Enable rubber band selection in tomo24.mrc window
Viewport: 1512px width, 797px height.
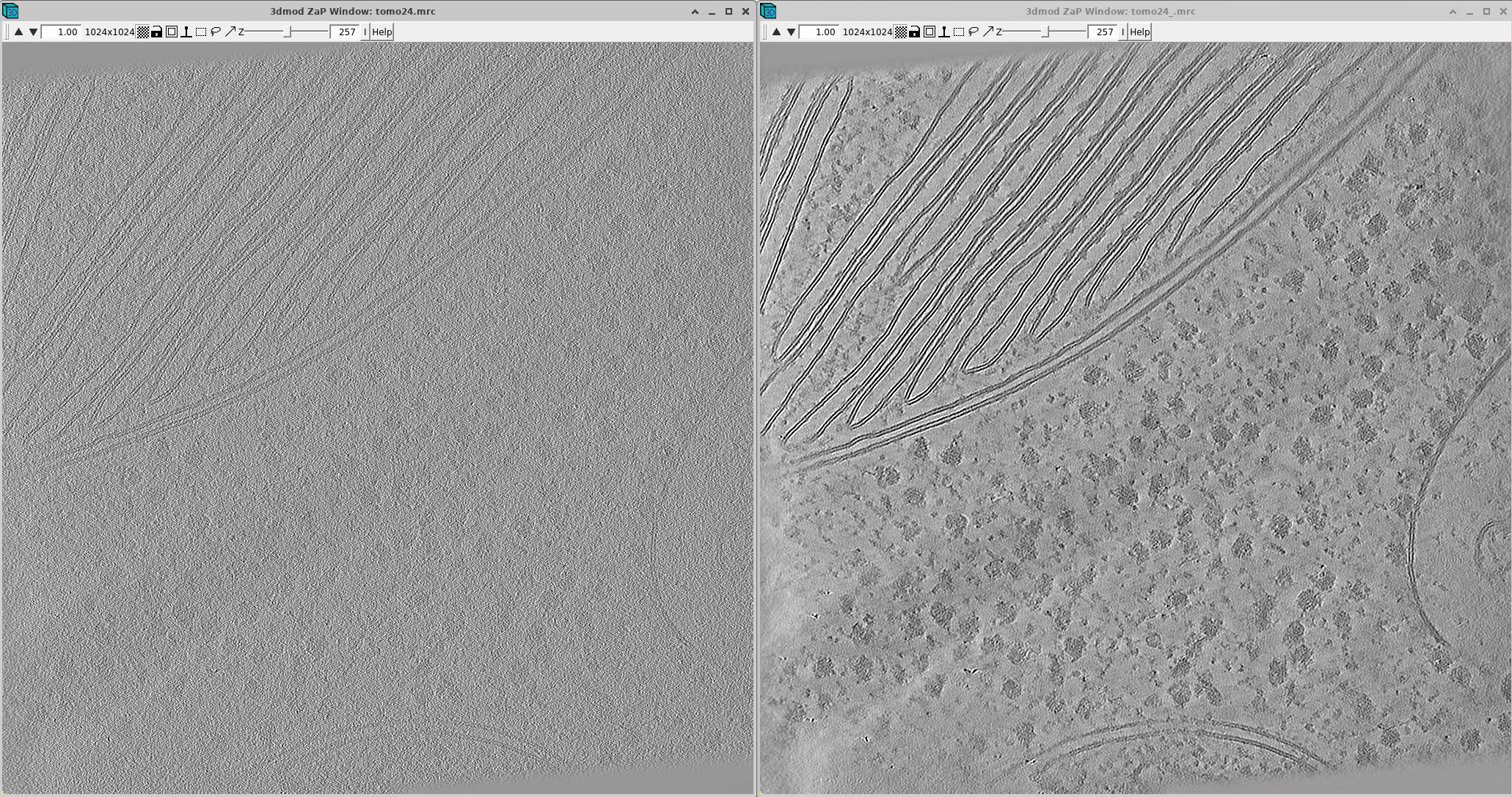click(201, 32)
